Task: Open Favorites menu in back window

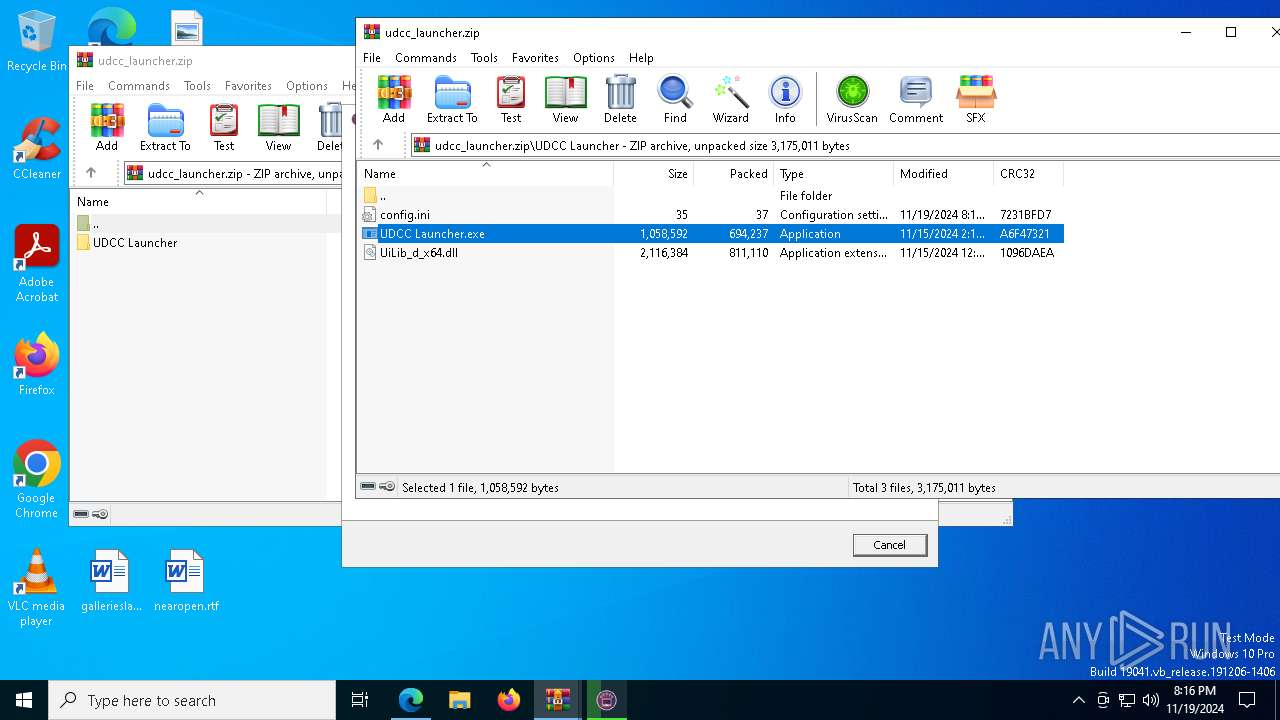Action: [x=248, y=86]
